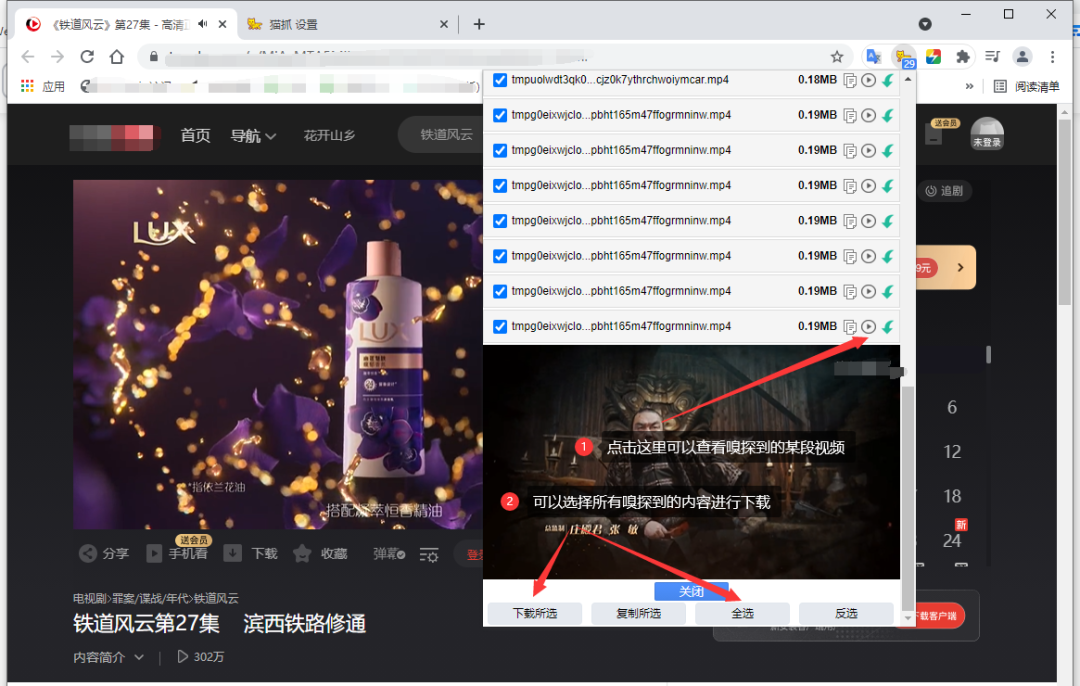Open the Extensions puzzle-piece menu
Image resolution: width=1080 pixels, height=686 pixels.
pyautogui.click(x=963, y=57)
